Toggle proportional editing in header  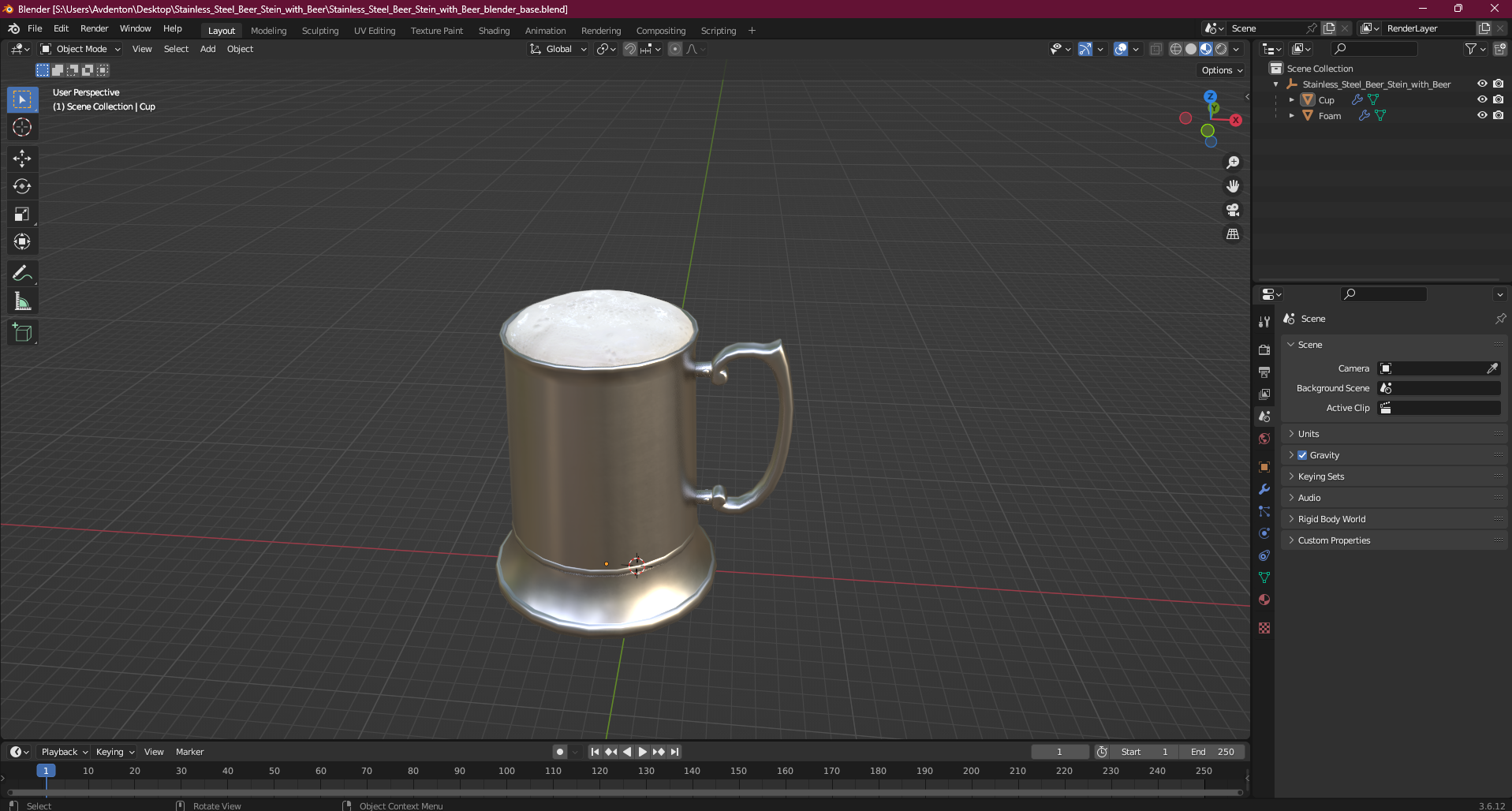point(675,49)
